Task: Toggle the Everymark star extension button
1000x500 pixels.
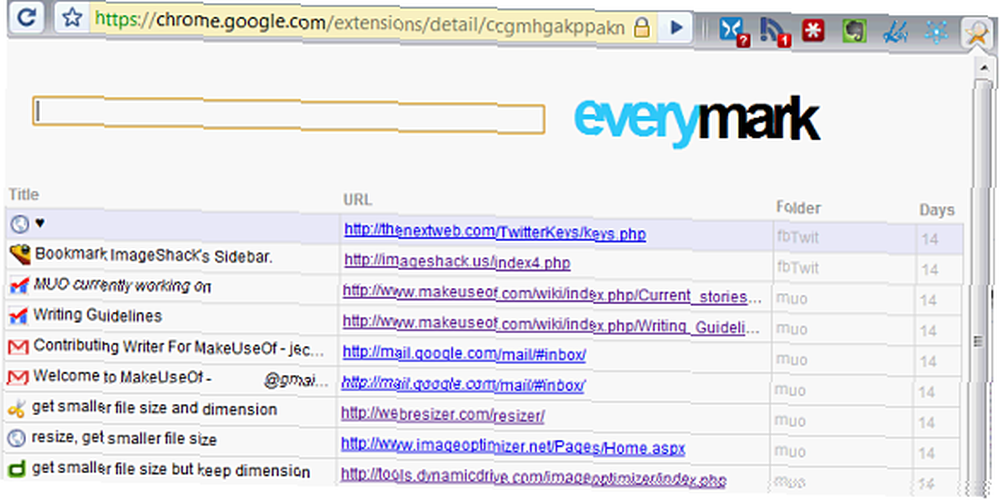Action: click(x=975, y=33)
